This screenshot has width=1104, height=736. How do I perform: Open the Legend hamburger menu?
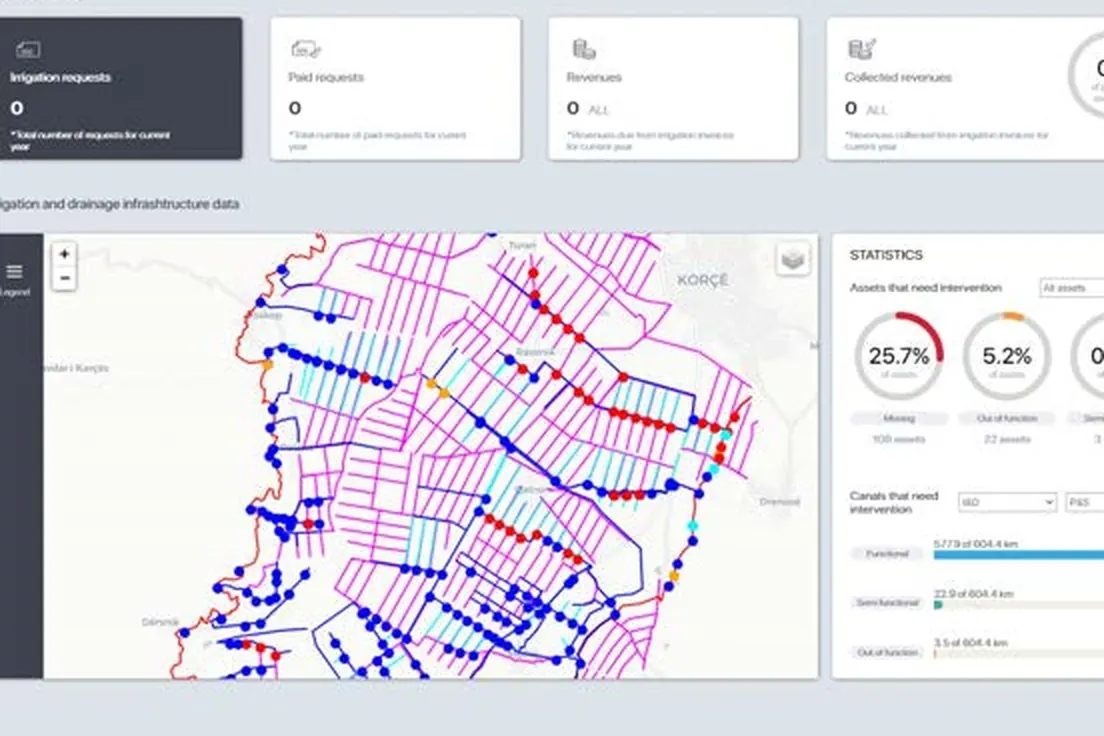click(x=15, y=272)
